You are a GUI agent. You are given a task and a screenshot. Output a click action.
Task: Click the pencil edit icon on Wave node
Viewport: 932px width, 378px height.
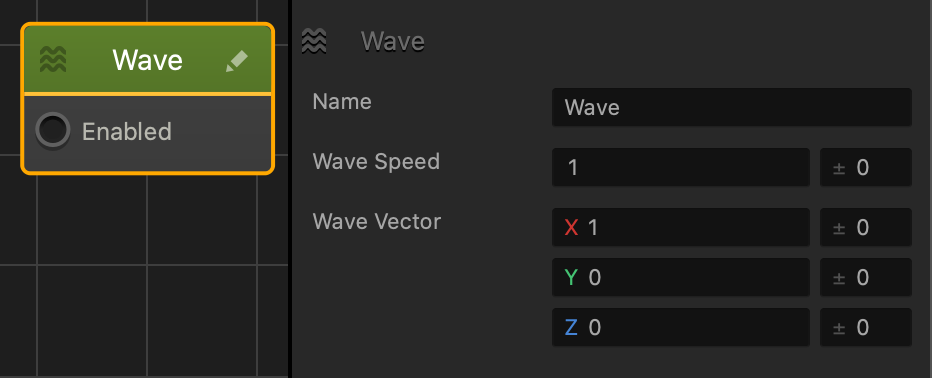[x=237, y=61]
